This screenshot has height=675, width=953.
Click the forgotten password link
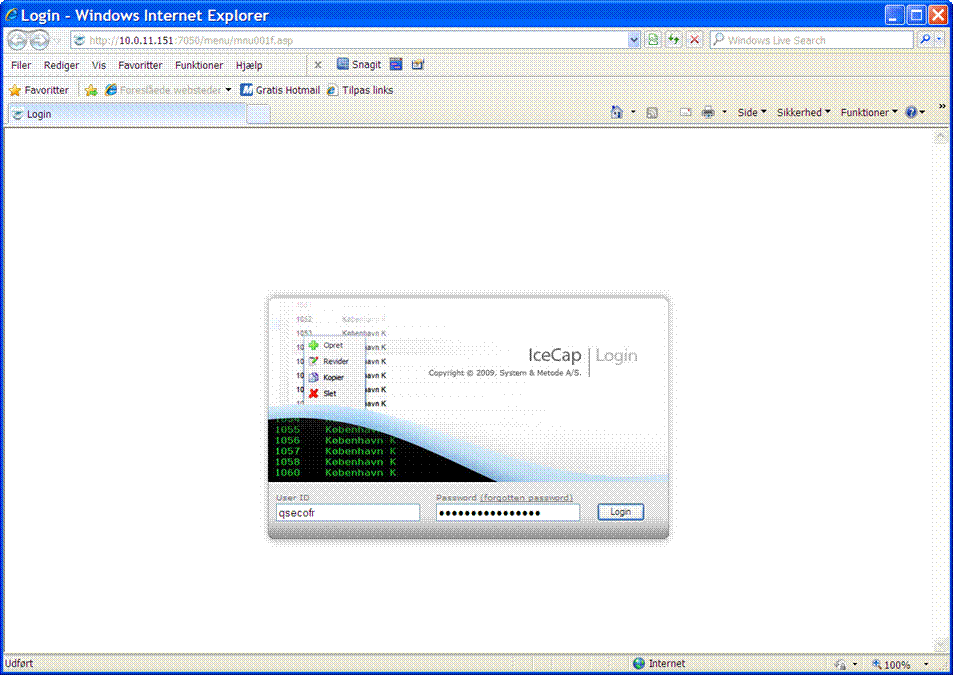(x=526, y=498)
